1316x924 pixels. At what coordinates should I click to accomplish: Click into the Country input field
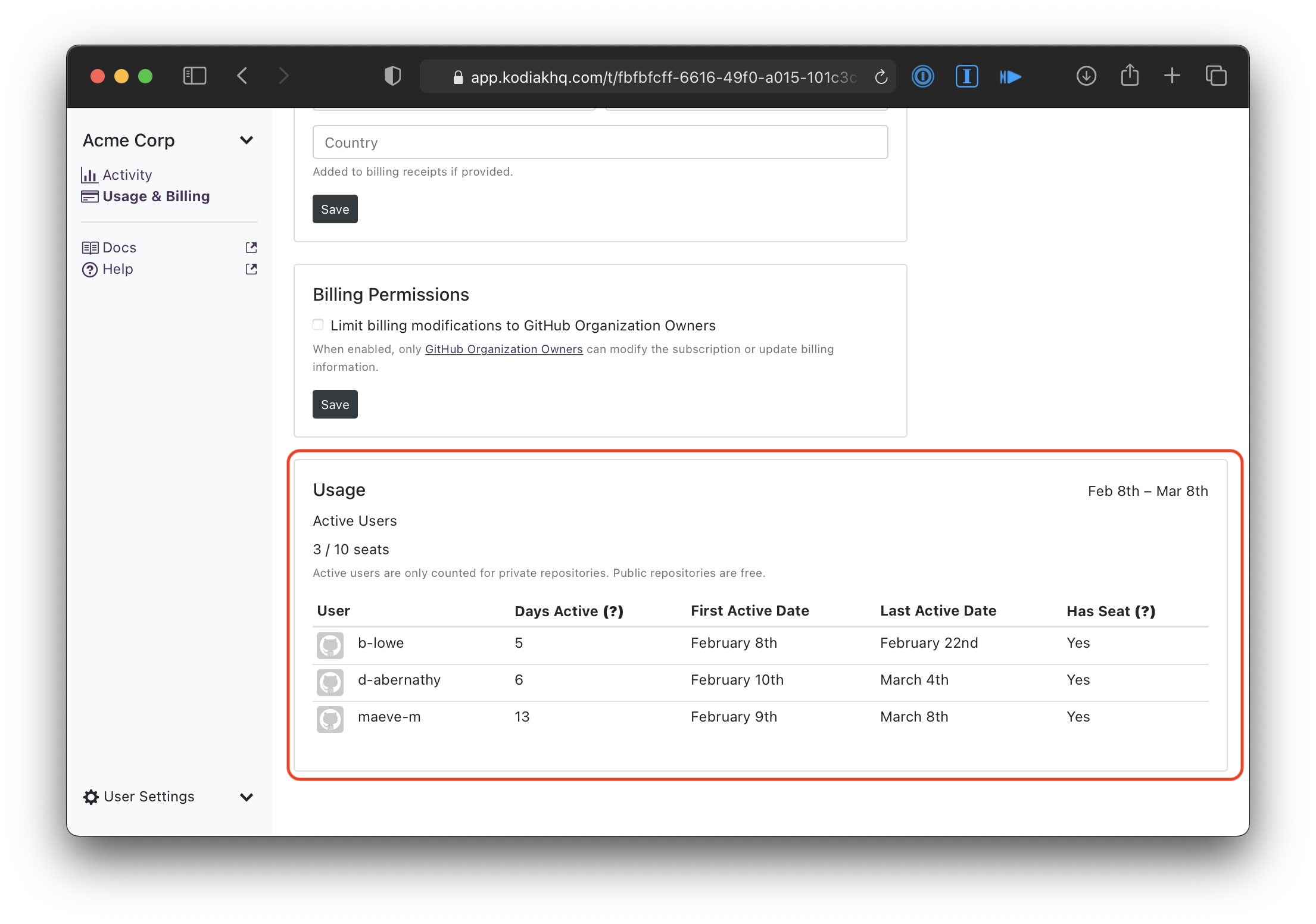[x=600, y=142]
